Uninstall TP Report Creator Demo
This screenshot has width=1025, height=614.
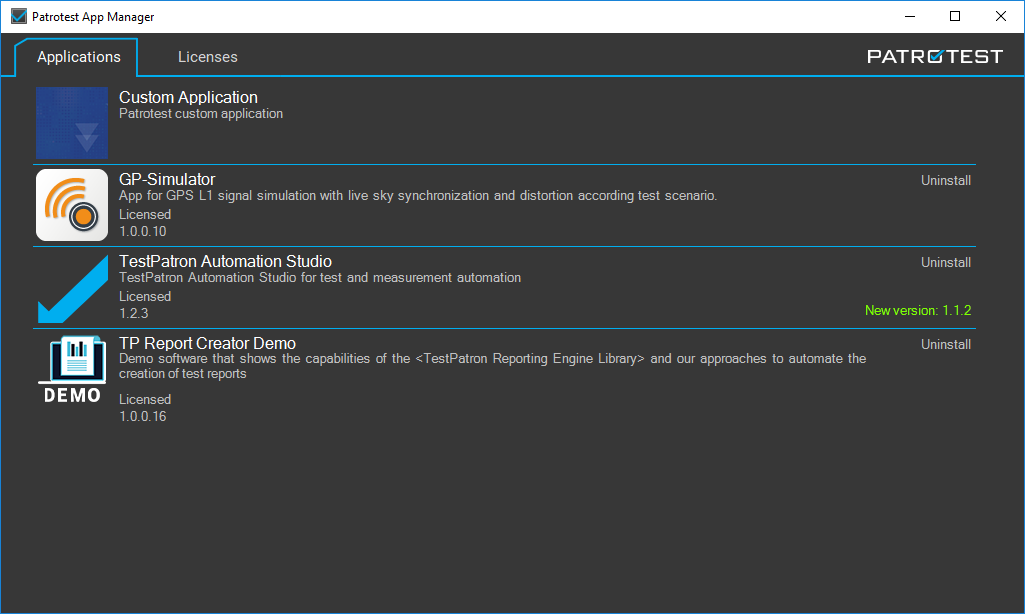[945, 345]
